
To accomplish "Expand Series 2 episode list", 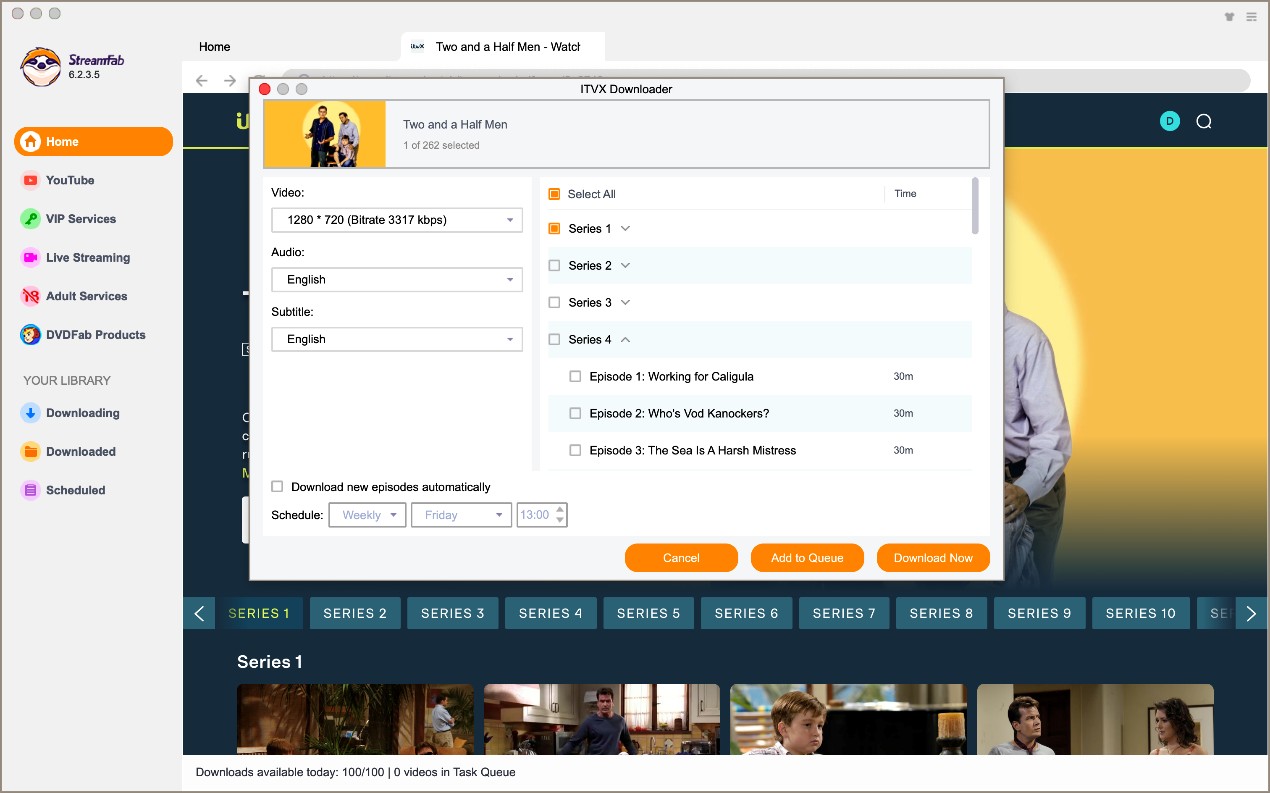I will pyautogui.click(x=626, y=266).
